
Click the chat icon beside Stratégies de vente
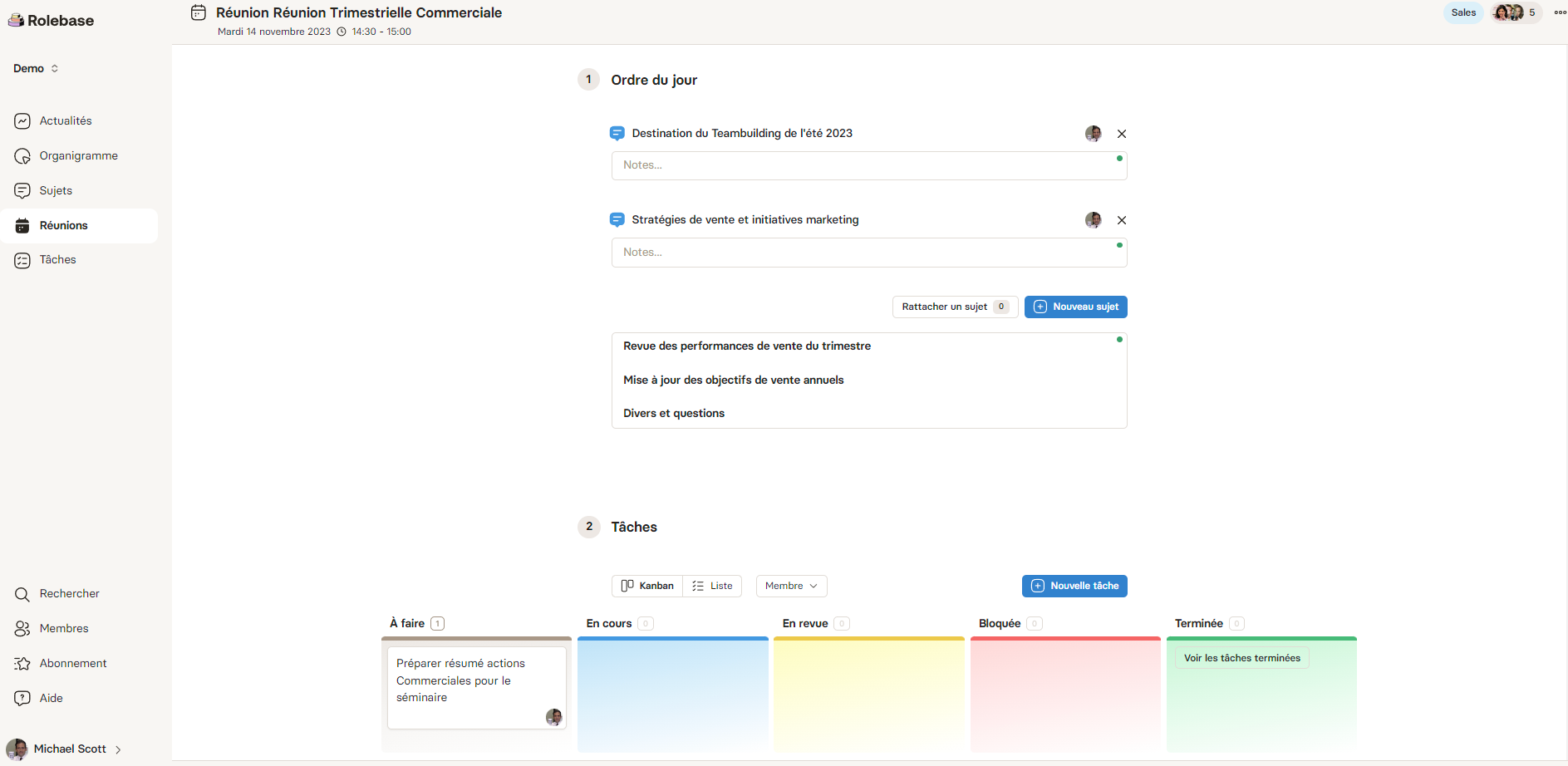point(617,220)
